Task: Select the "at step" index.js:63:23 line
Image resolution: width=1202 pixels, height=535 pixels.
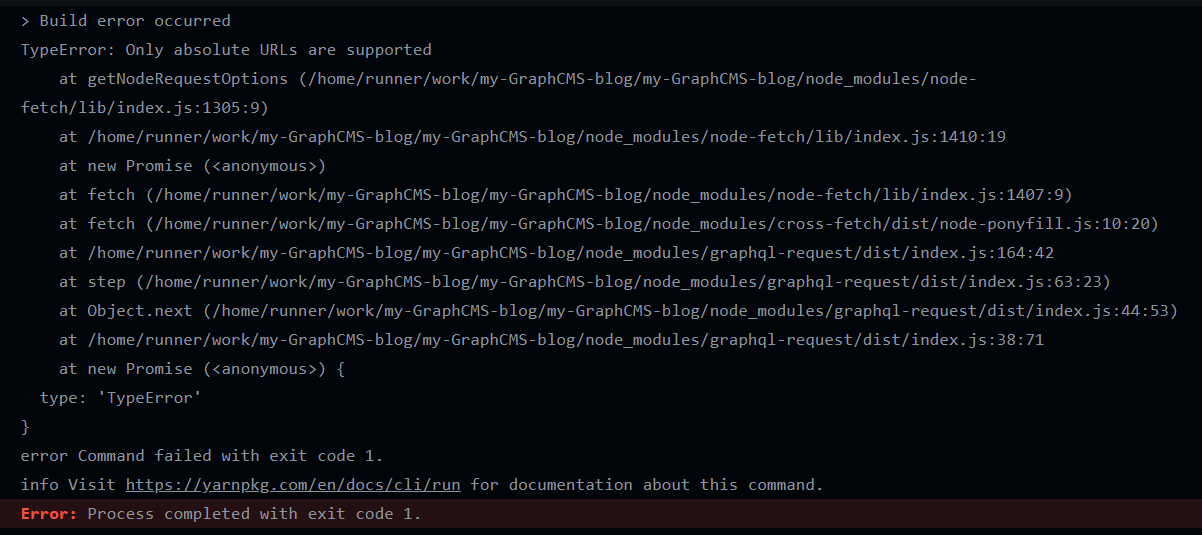Action: 584,282
